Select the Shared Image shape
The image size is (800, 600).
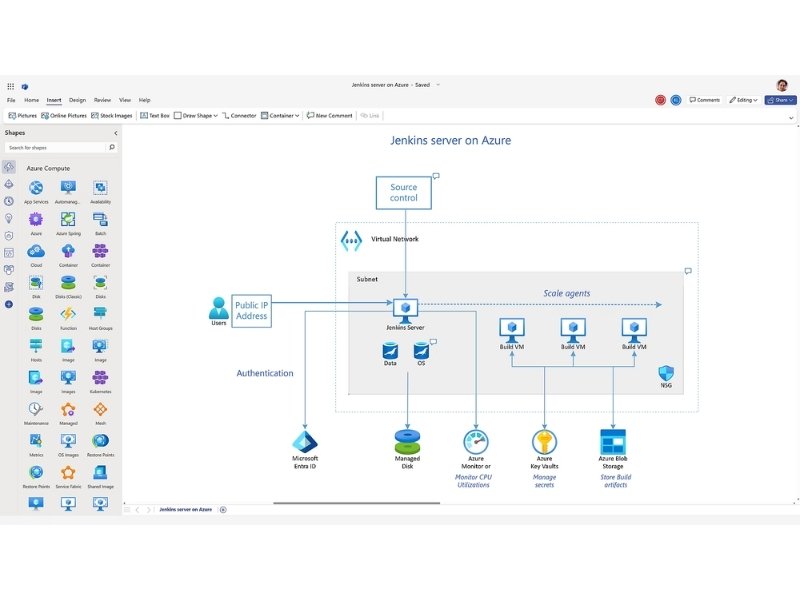[x=101, y=477]
